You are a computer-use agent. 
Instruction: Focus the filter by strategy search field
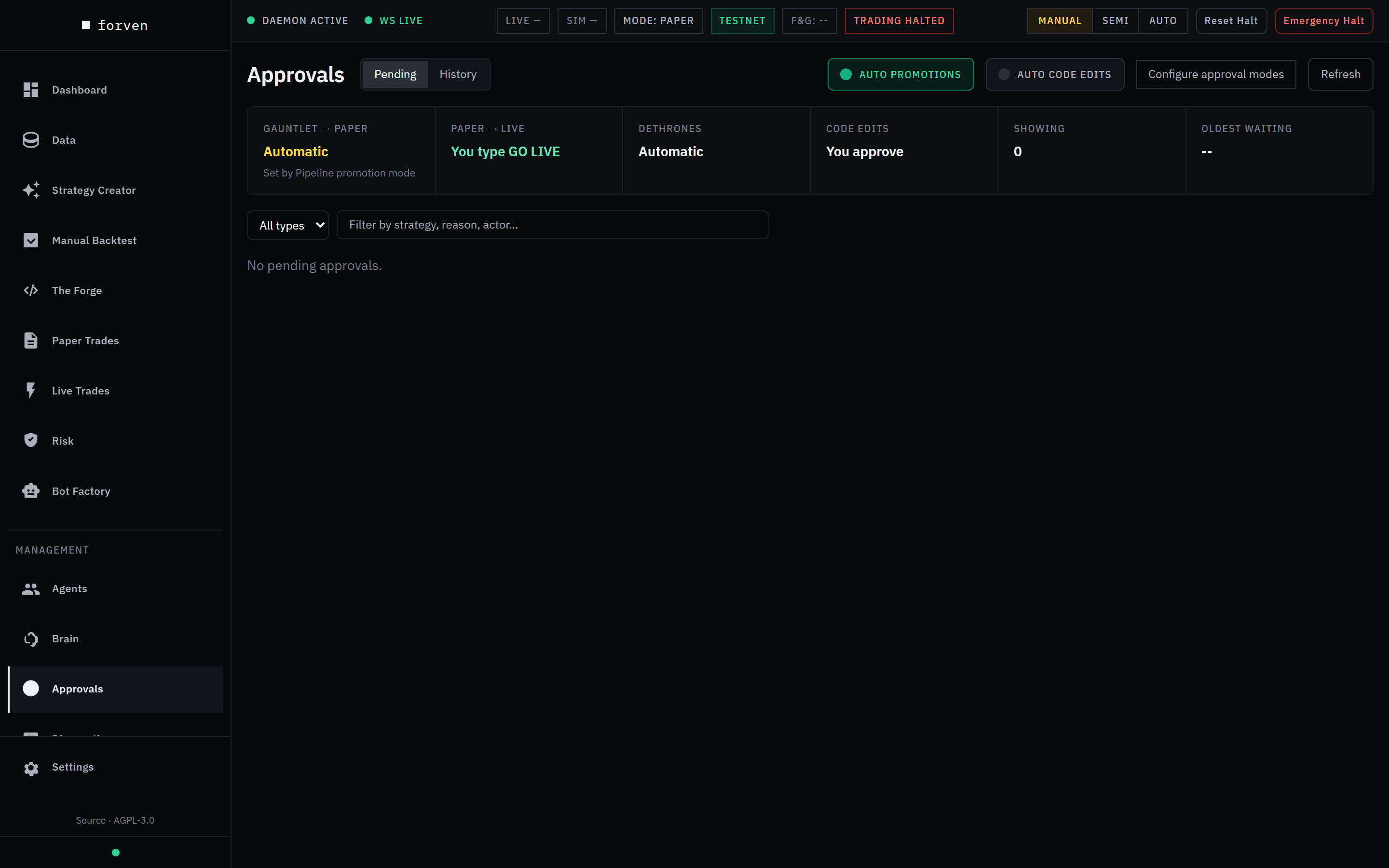(552, 224)
